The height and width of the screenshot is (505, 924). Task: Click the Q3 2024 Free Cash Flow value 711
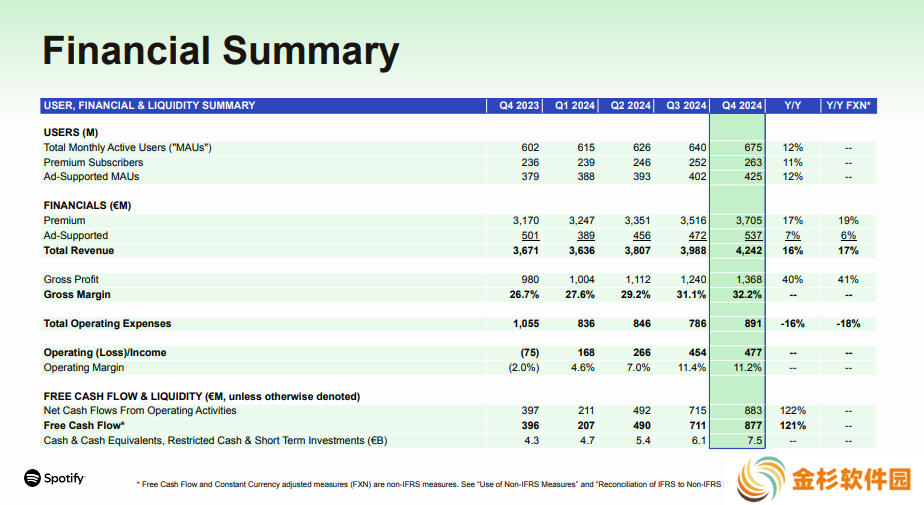coord(697,425)
